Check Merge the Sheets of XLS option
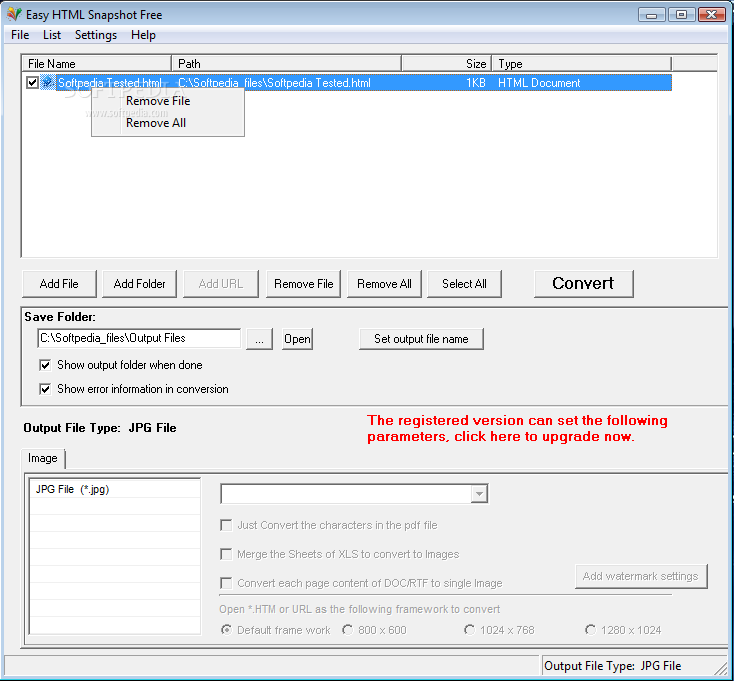 click(226, 554)
